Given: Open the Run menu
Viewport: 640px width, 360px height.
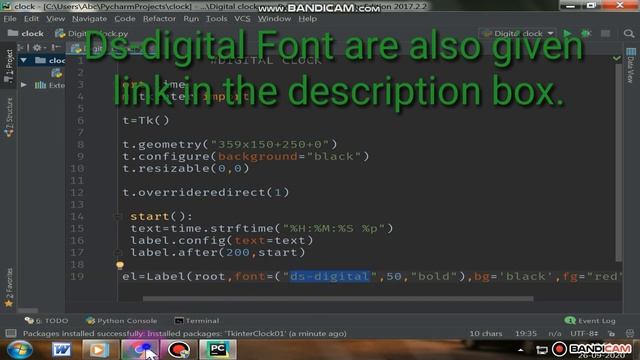Looking at the screenshot, I should point(191,19).
